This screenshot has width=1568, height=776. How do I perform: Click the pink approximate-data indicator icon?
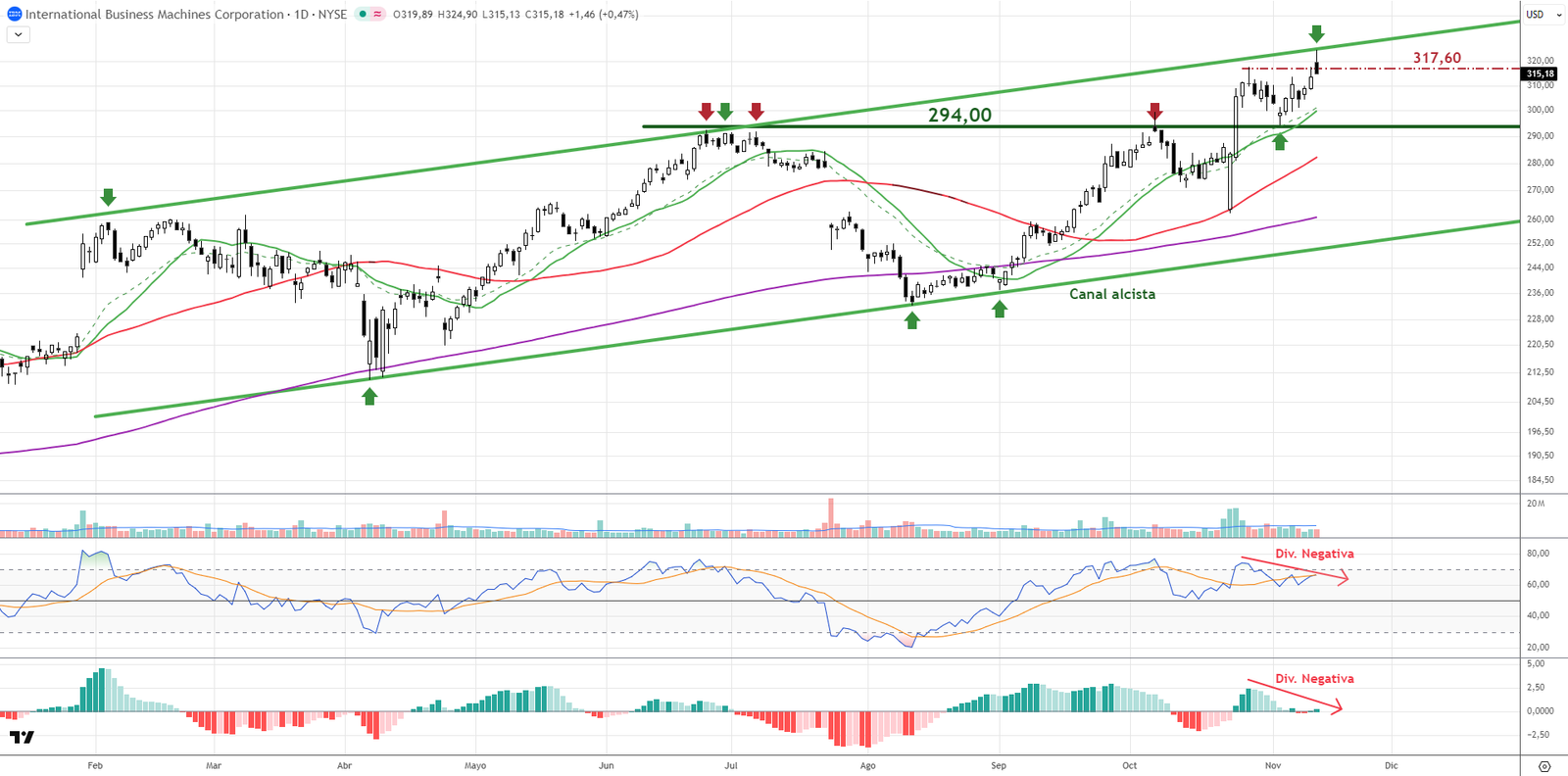click(x=377, y=14)
